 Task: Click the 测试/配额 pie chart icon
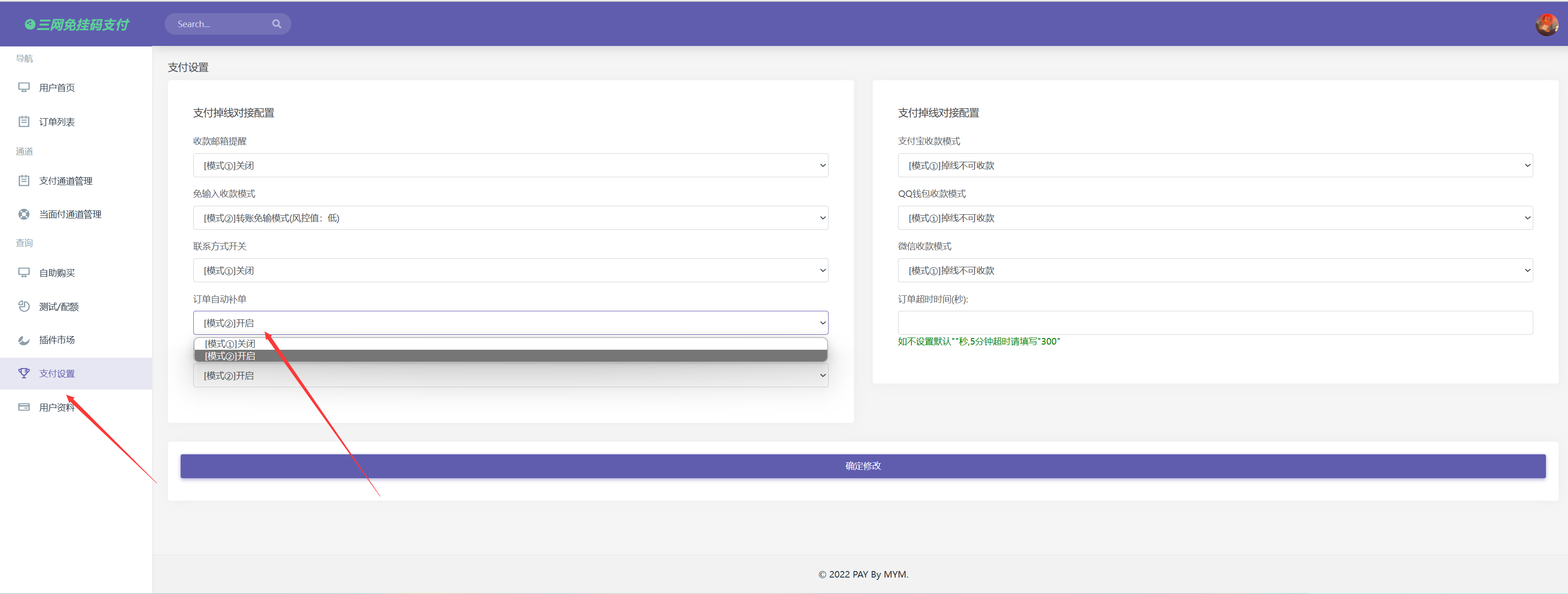24,307
